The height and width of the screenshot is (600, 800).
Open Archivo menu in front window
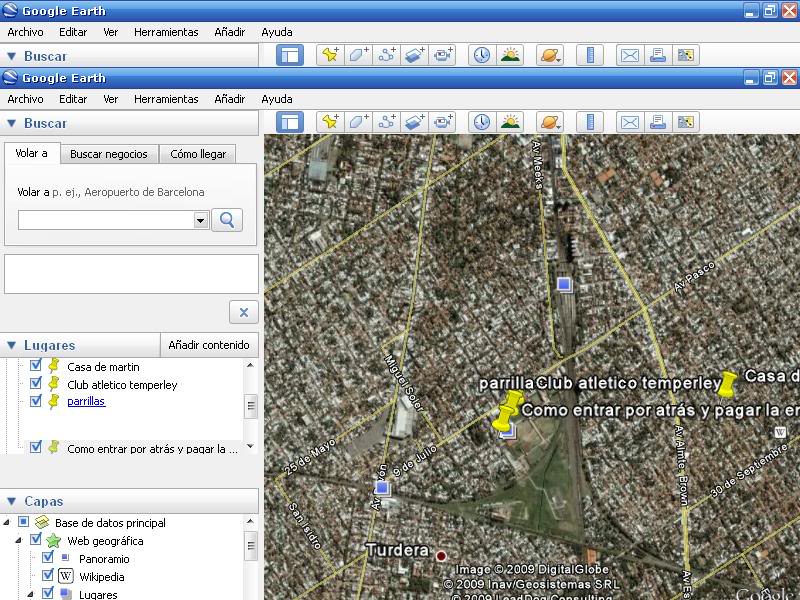[25, 99]
